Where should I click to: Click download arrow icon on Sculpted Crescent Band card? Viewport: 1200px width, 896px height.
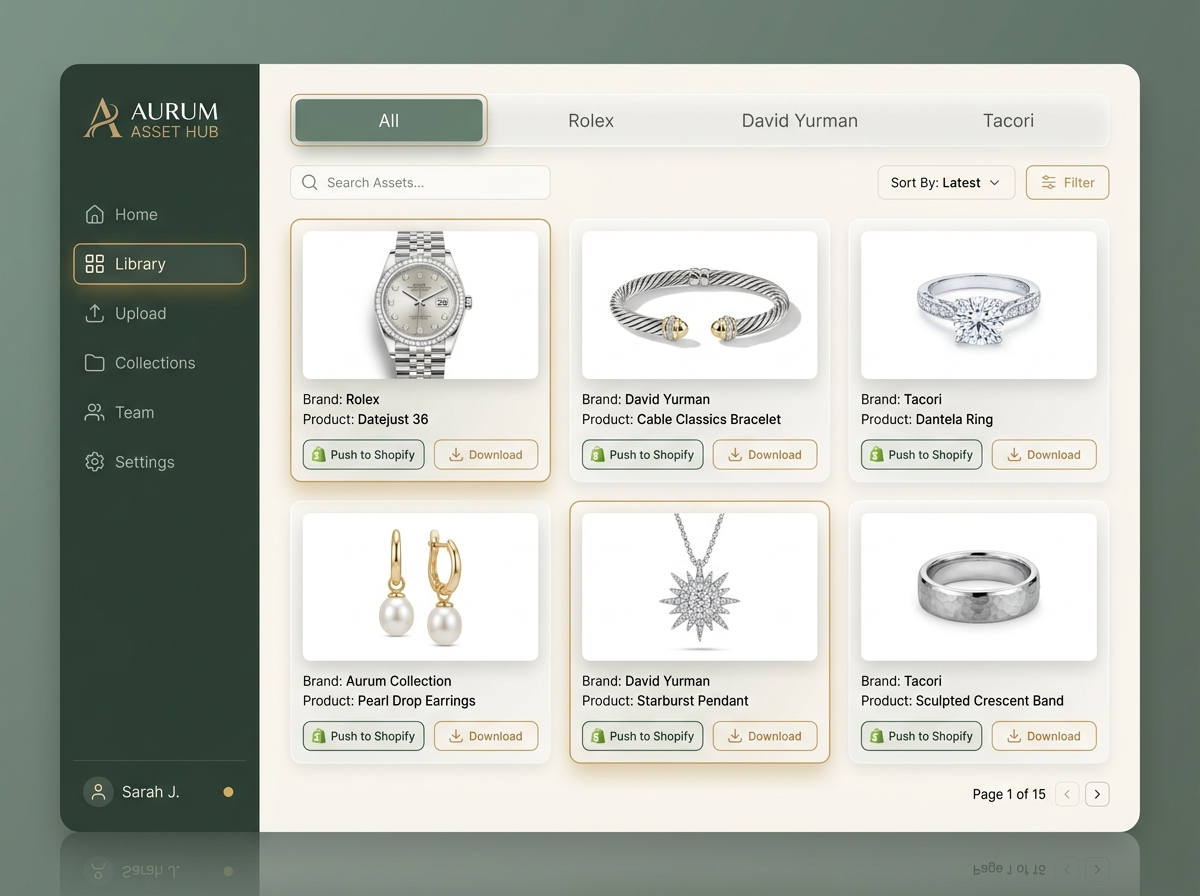(x=1014, y=736)
